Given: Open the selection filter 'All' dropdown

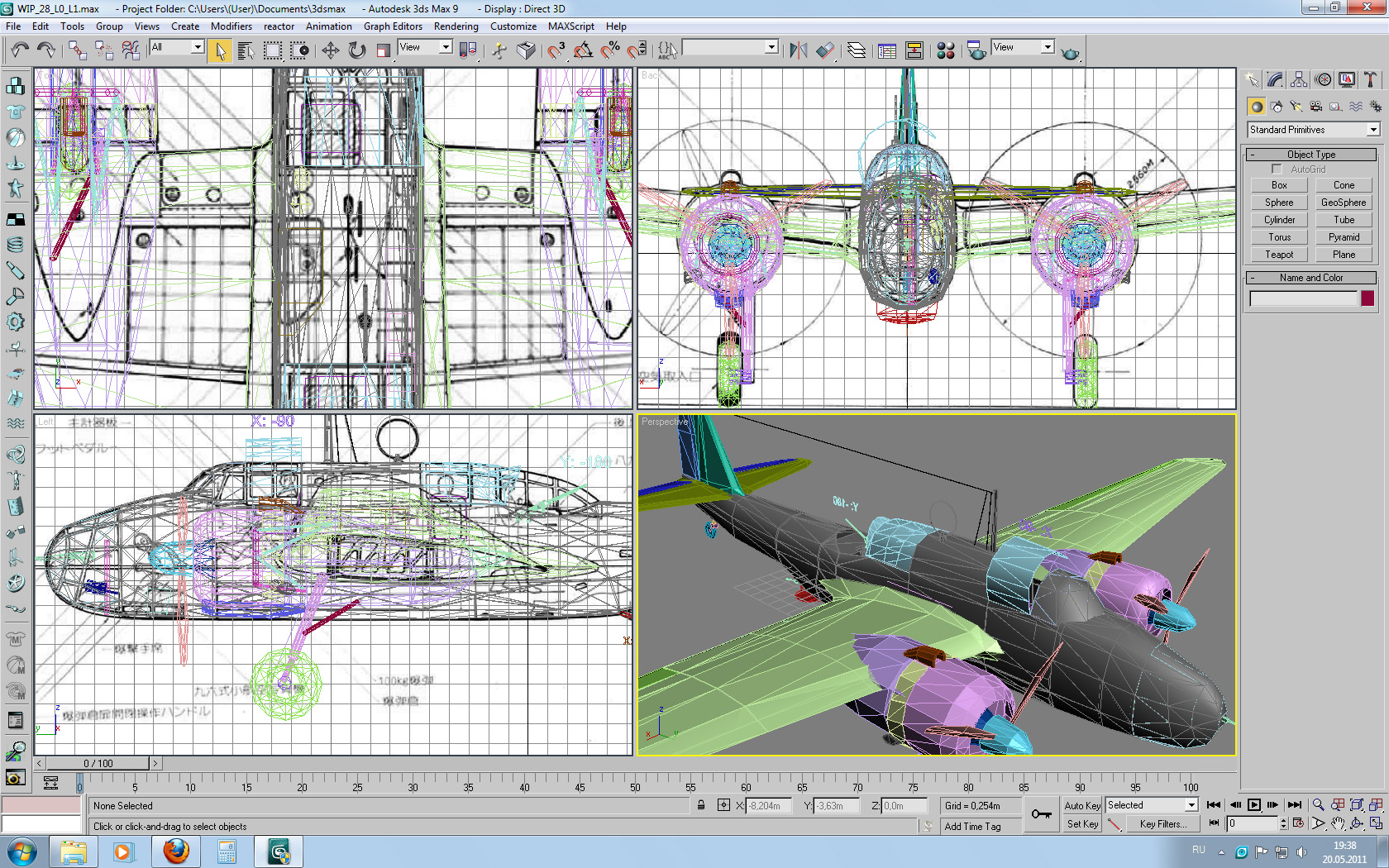Looking at the screenshot, I should coord(177,47).
